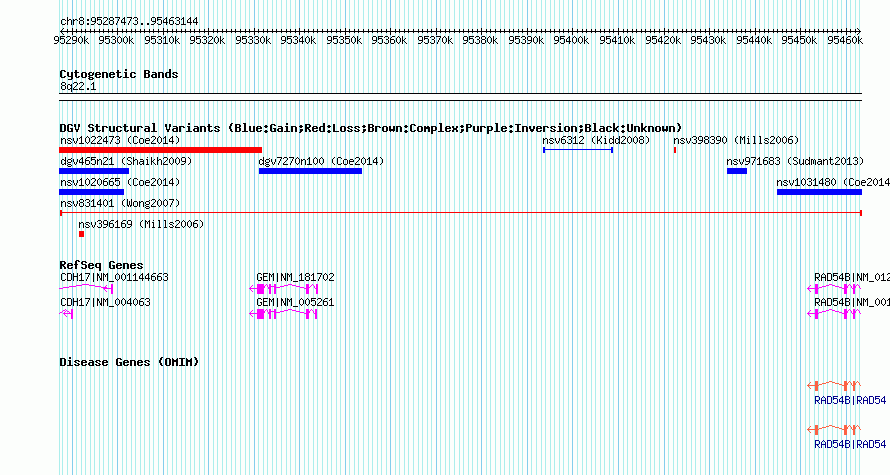Screen dimensions: 890x475
Task: Click the blue nsv1031480 gain bar
Action: pyautogui.click(x=819, y=192)
